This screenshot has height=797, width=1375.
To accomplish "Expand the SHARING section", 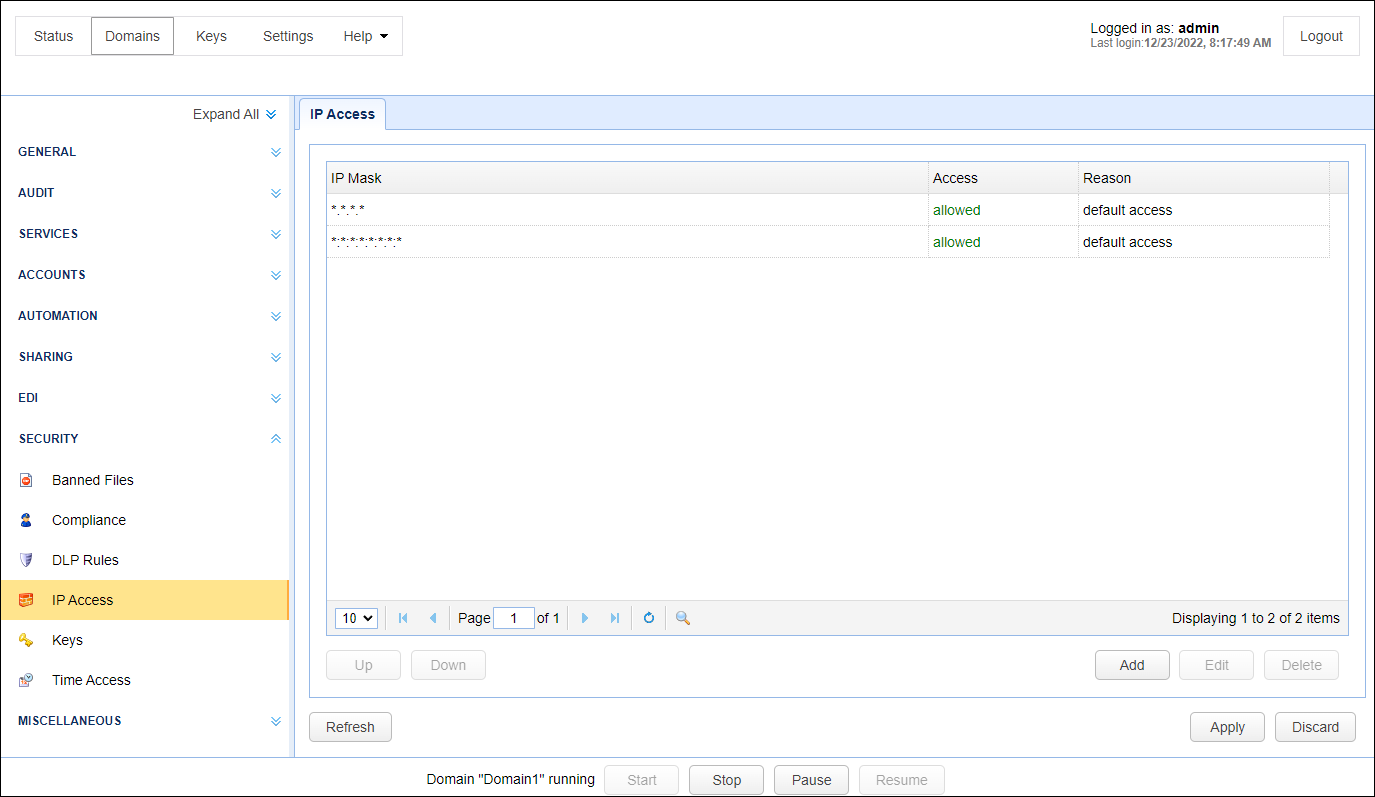I will pos(276,358).
